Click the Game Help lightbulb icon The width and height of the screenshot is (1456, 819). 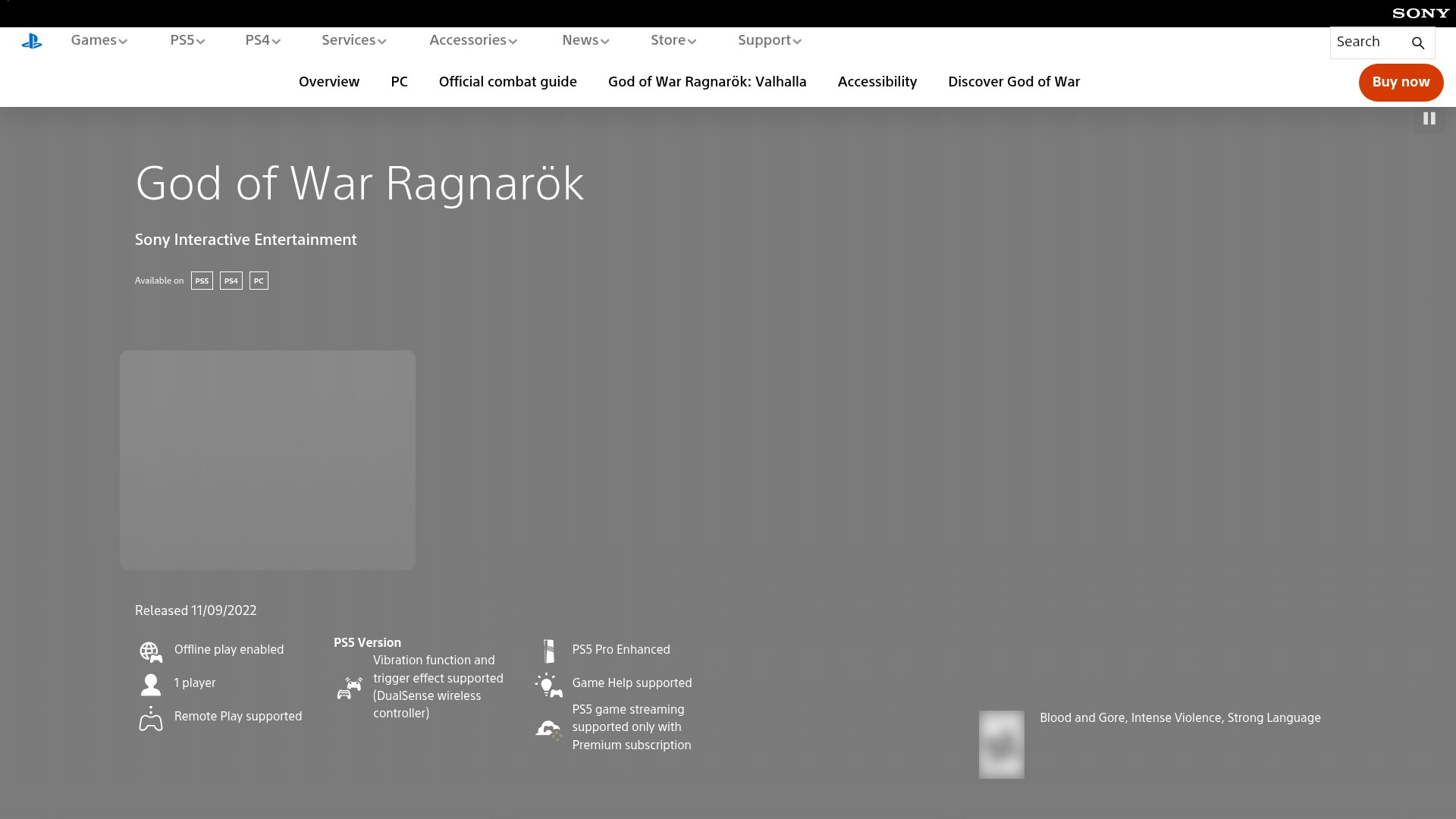coord(548,685)
